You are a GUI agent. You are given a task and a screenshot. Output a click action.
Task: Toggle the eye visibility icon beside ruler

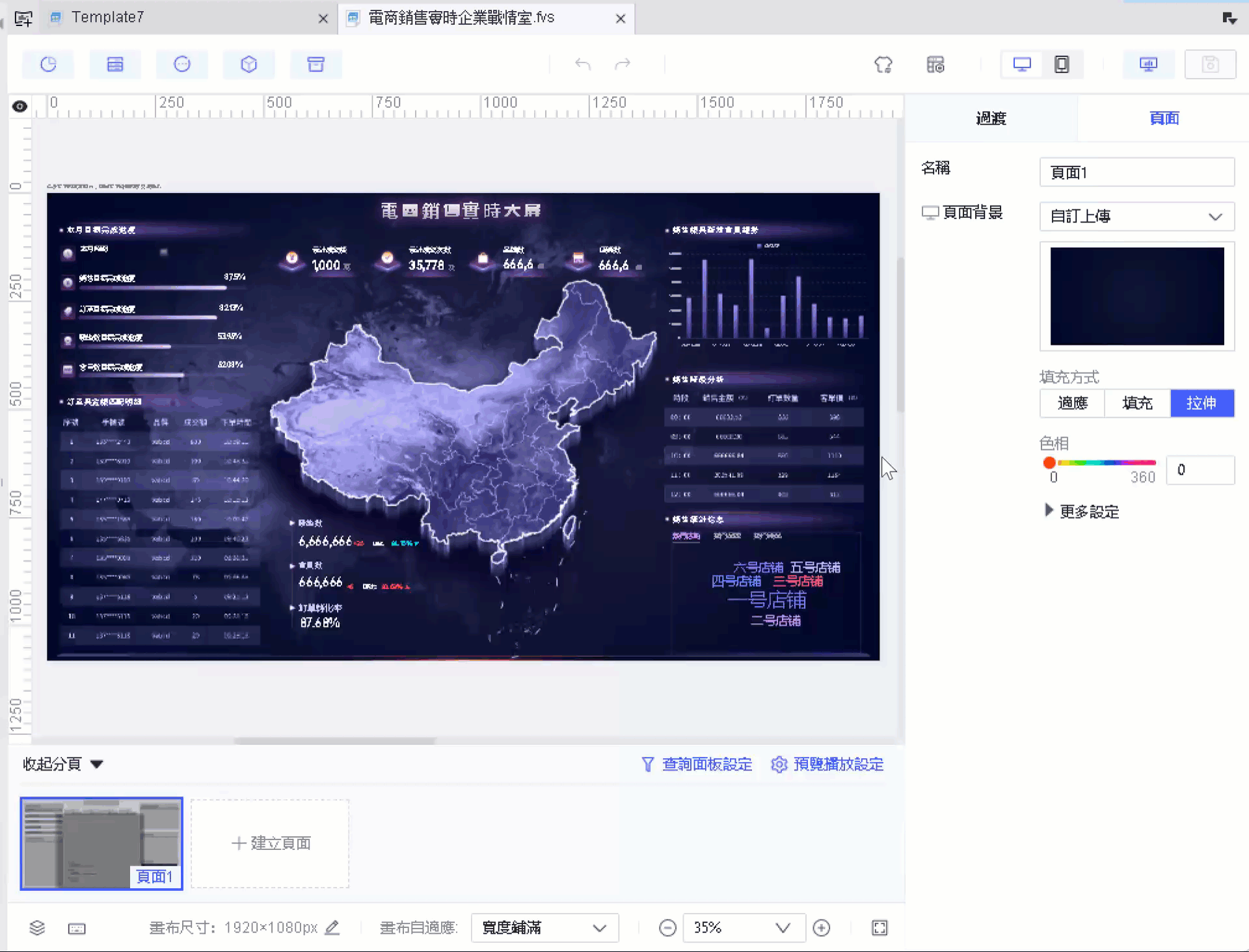point(20,107)
